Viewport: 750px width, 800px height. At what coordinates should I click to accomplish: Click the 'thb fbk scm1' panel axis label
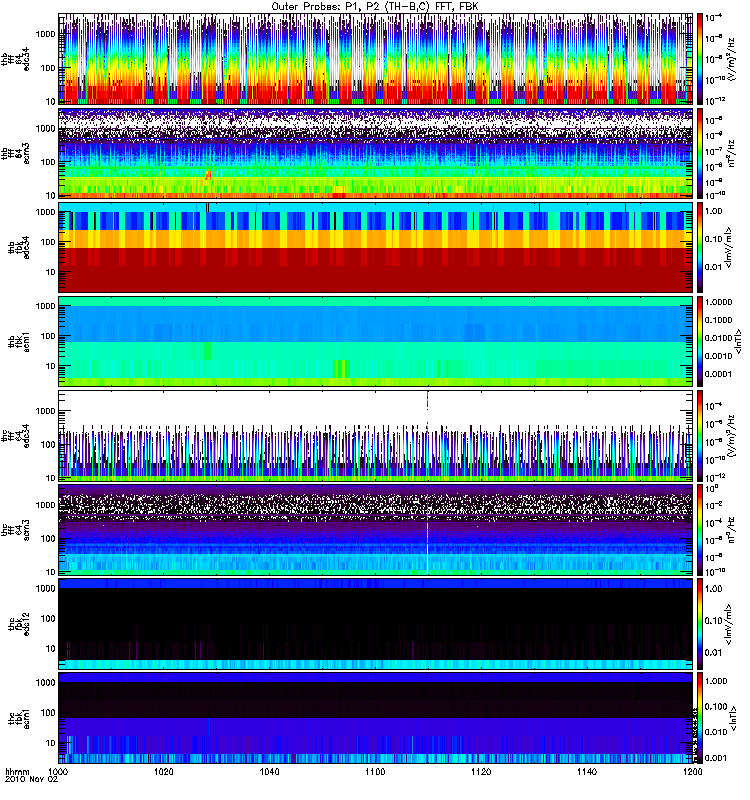pyautogui.click(x=19, y=341)
